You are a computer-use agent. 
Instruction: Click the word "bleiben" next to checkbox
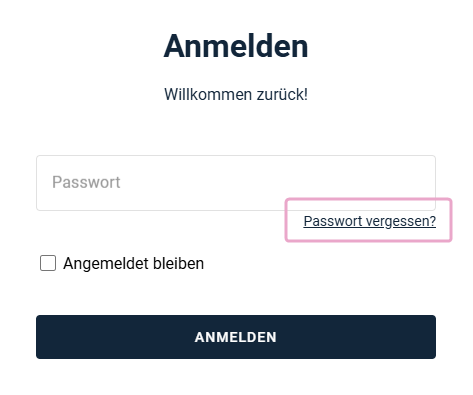coord(178,263)
